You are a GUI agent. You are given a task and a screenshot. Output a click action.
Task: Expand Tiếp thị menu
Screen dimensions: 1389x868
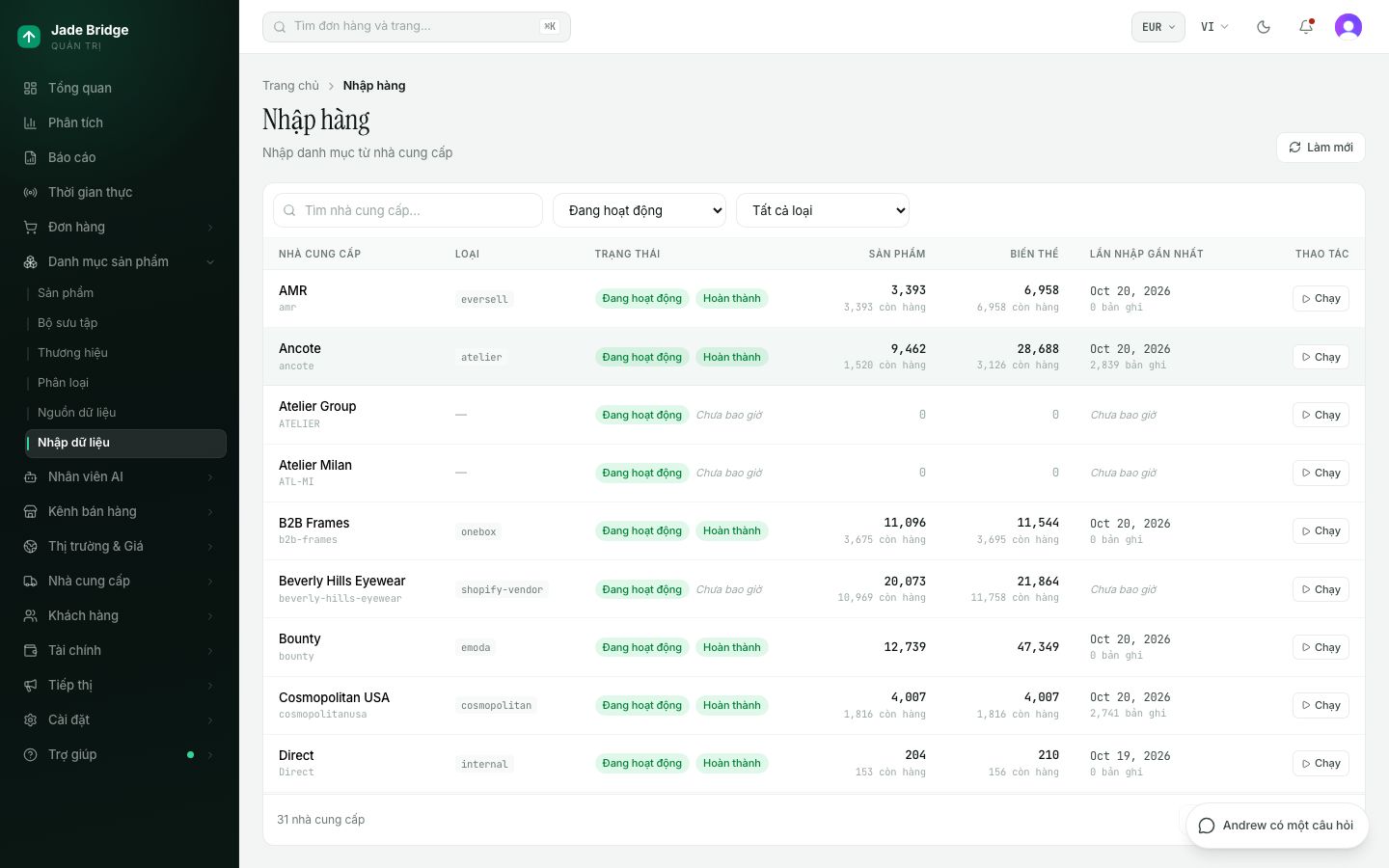point(120,685)
